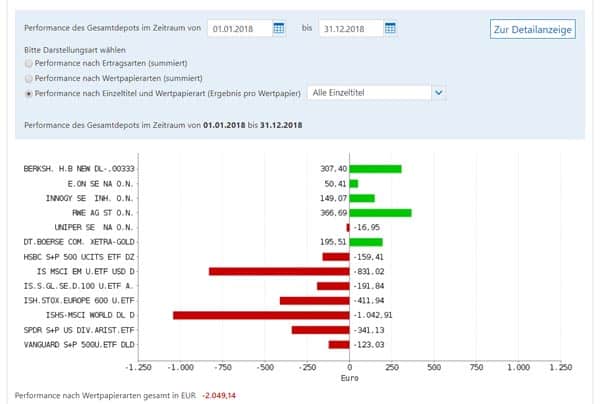Viewport: 600px width, 404px height.
Task: Click the label UNIPER SE NA O.N.
Action: click(x=94, y=227)
